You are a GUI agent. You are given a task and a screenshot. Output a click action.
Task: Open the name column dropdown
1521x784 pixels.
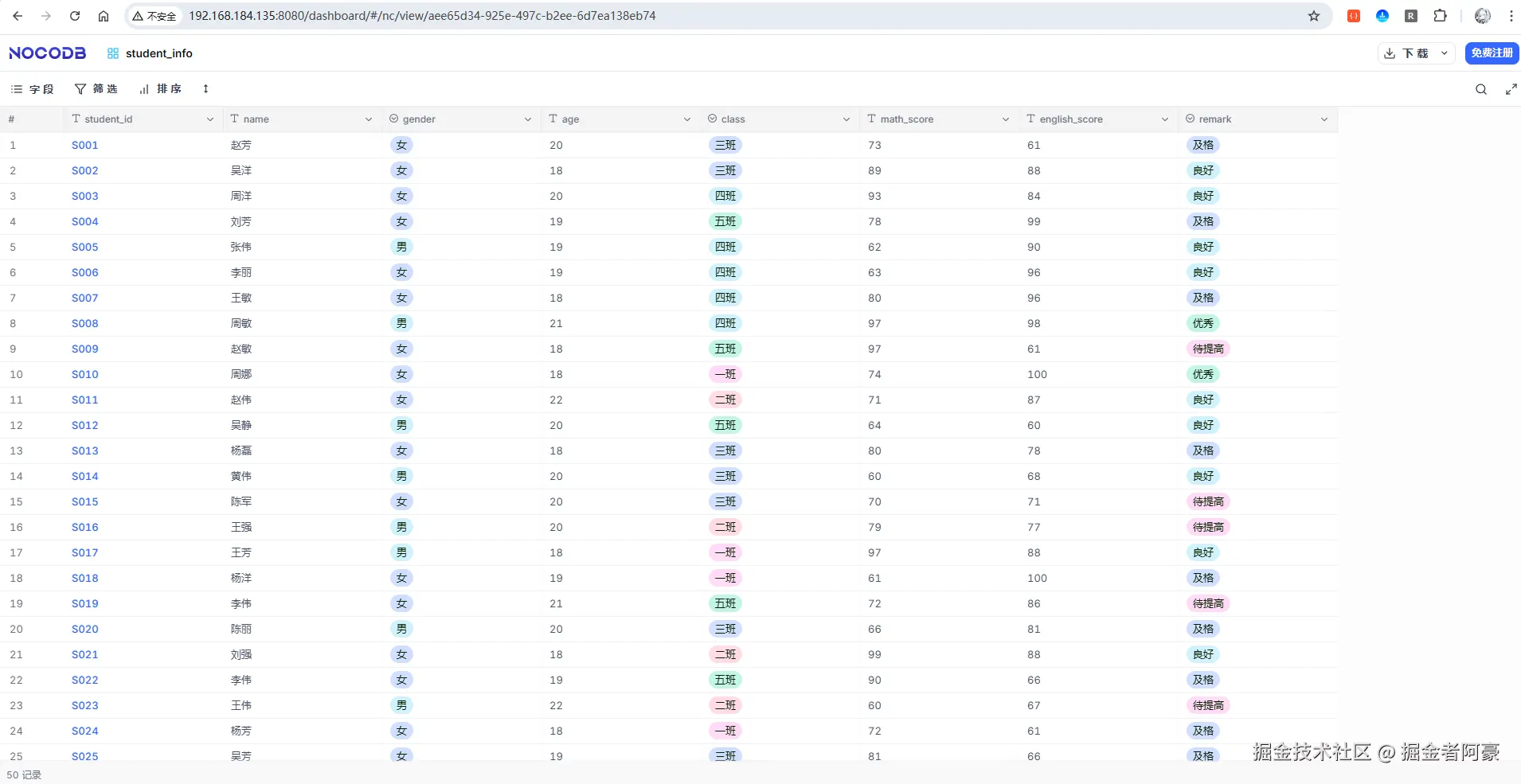pyautogui.click(x=369, y=119)
